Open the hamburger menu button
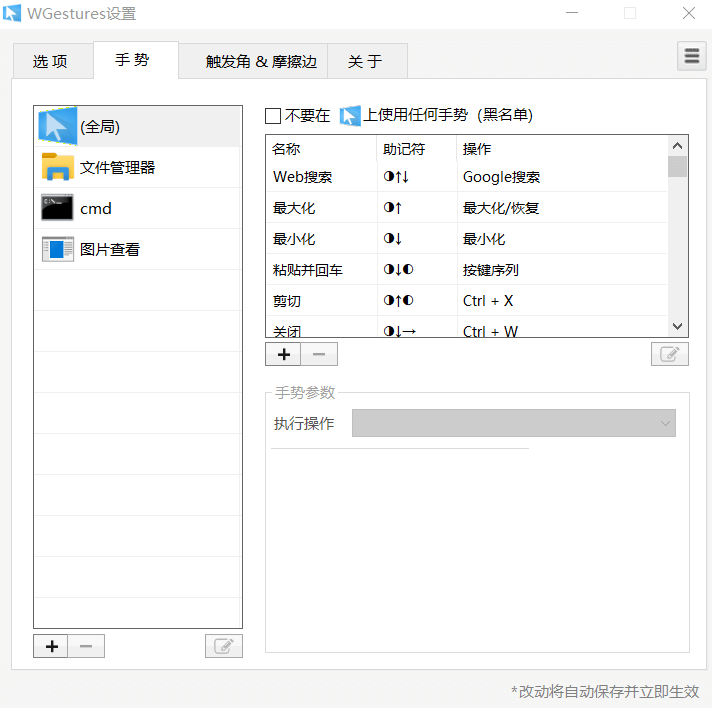 point(691,56)
